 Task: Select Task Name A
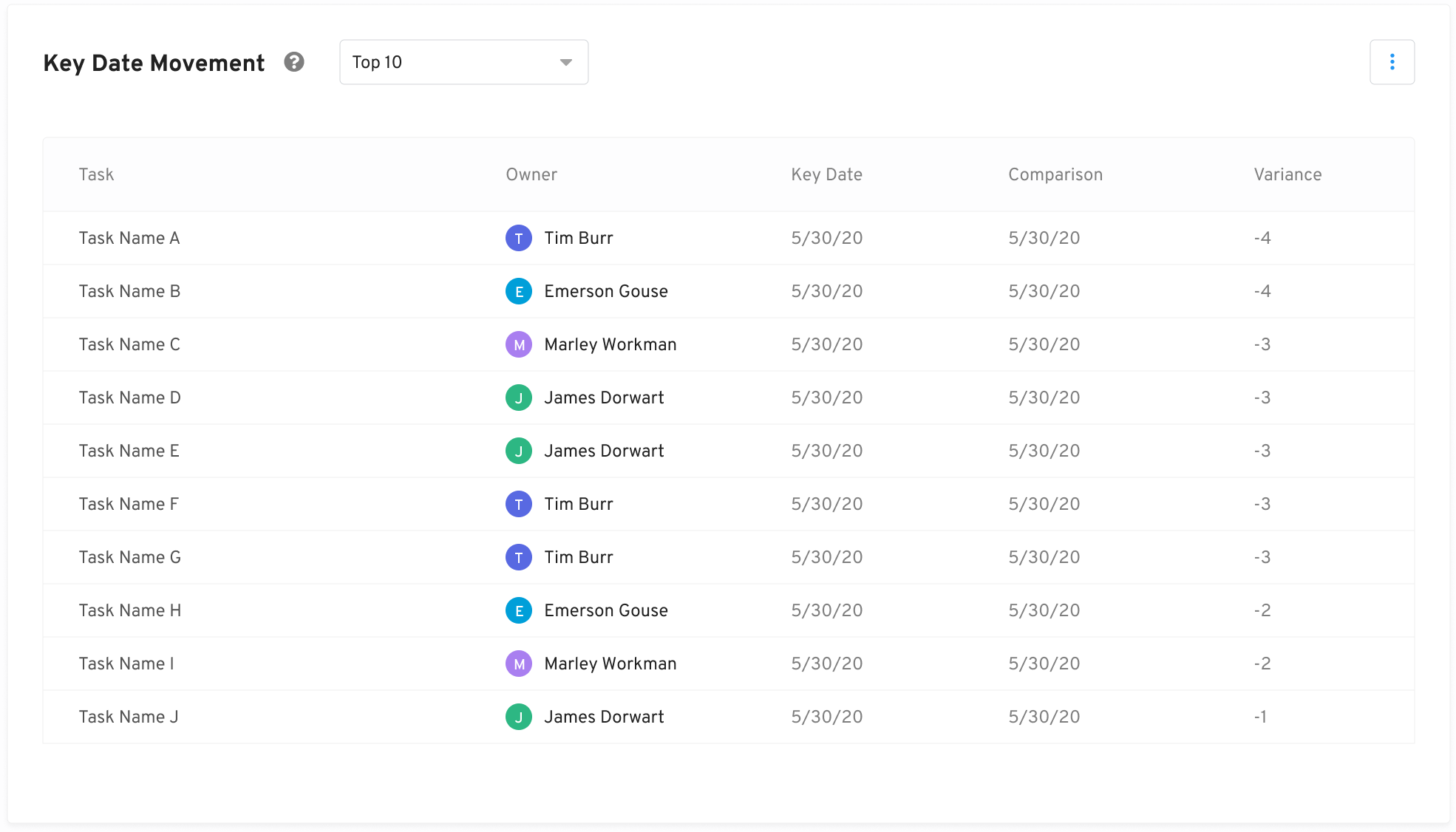129,238
